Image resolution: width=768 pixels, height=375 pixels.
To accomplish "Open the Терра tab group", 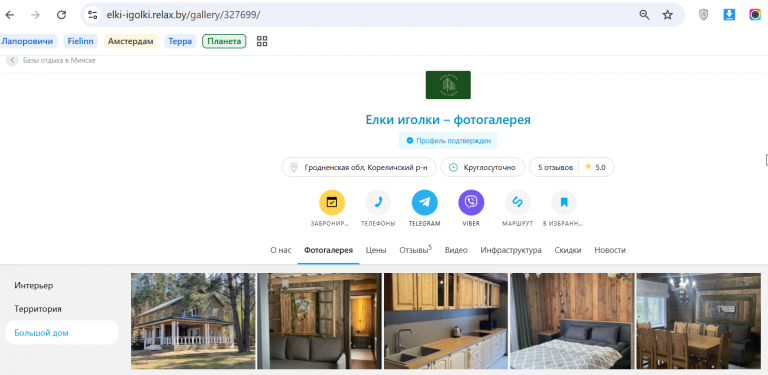I will tap(180, 41).
